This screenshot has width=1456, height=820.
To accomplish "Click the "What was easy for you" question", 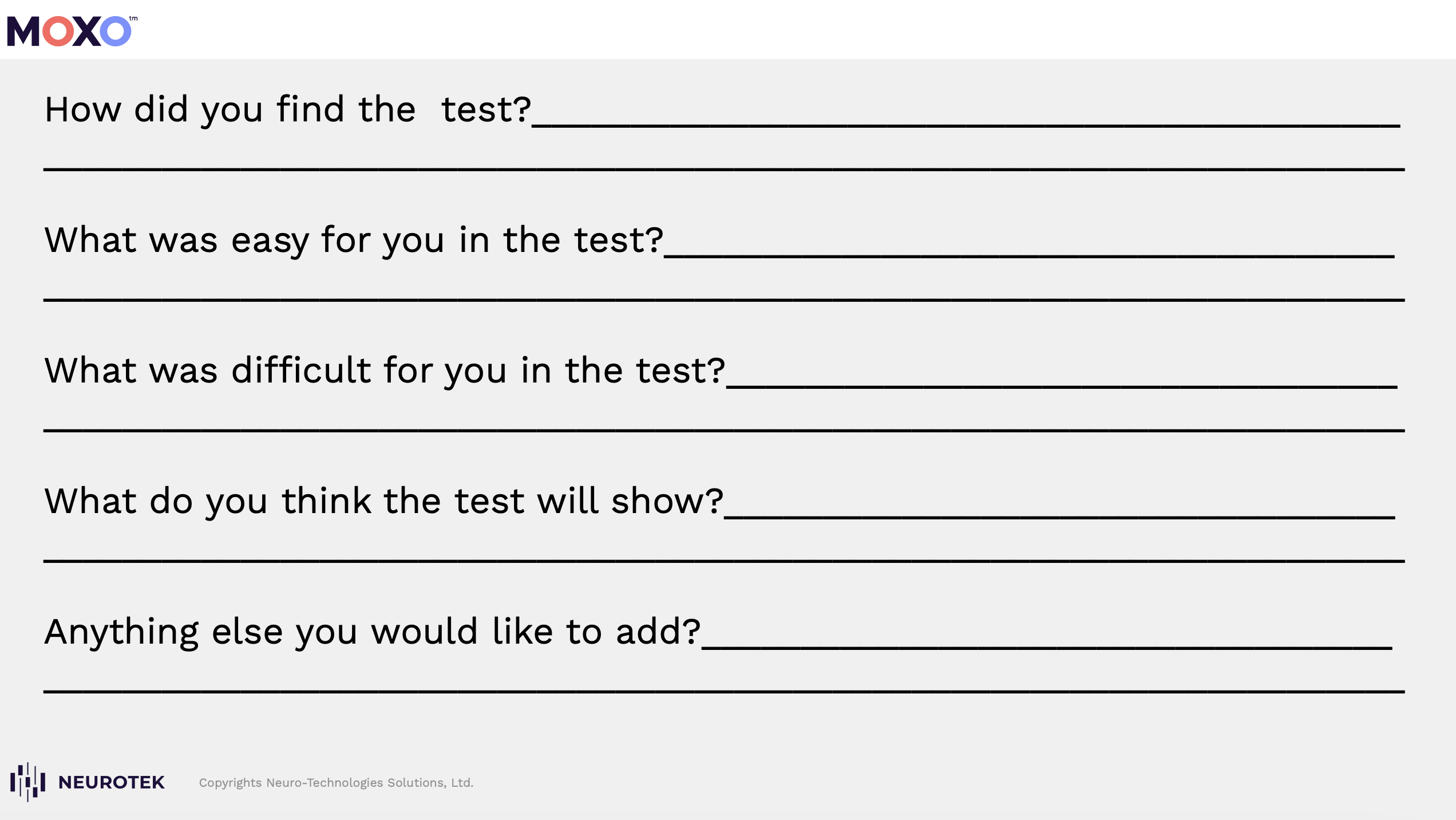I will (354, 240).
